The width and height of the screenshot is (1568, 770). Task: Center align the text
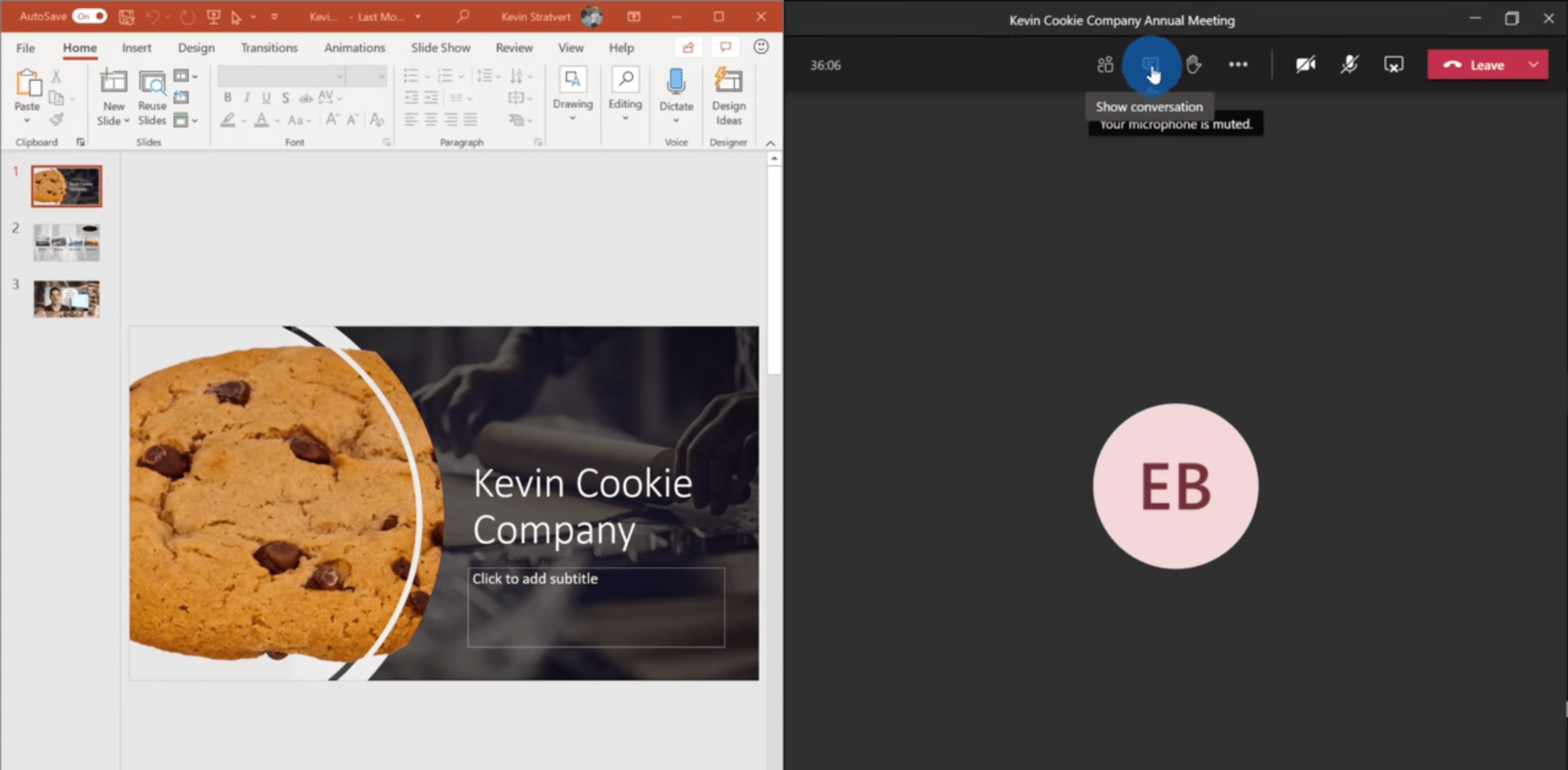tap(431, 119)
